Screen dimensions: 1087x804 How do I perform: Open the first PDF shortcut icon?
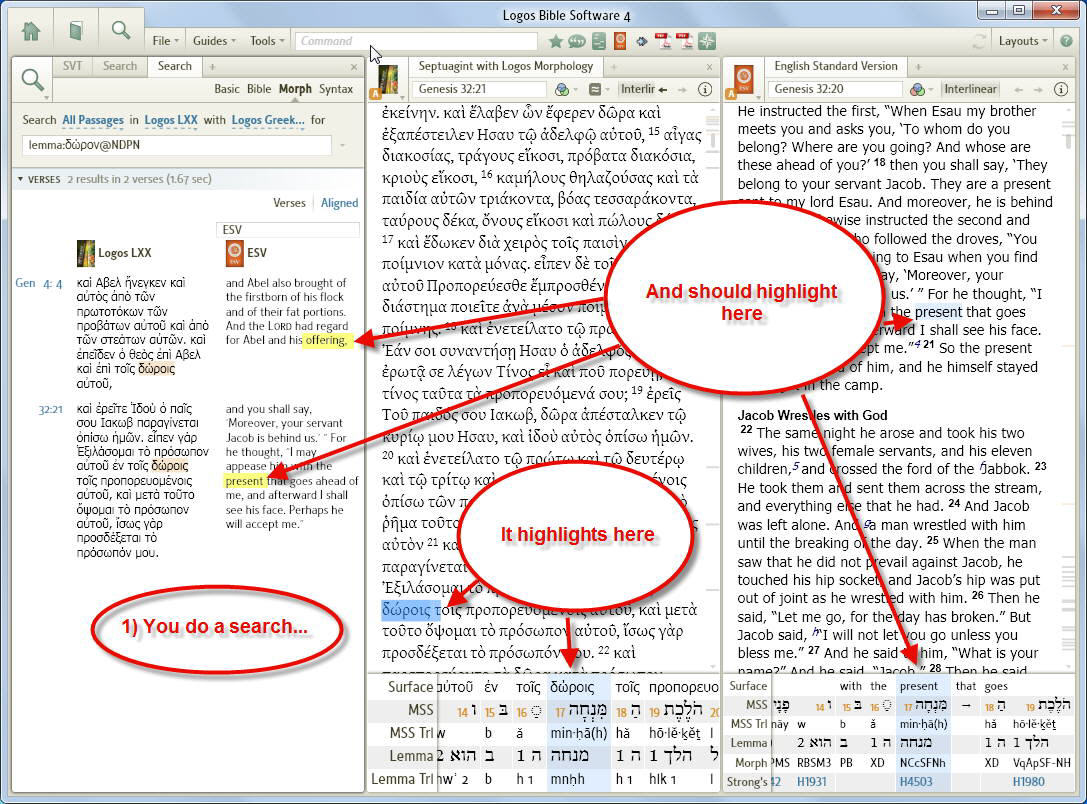[x=663, y=41]
